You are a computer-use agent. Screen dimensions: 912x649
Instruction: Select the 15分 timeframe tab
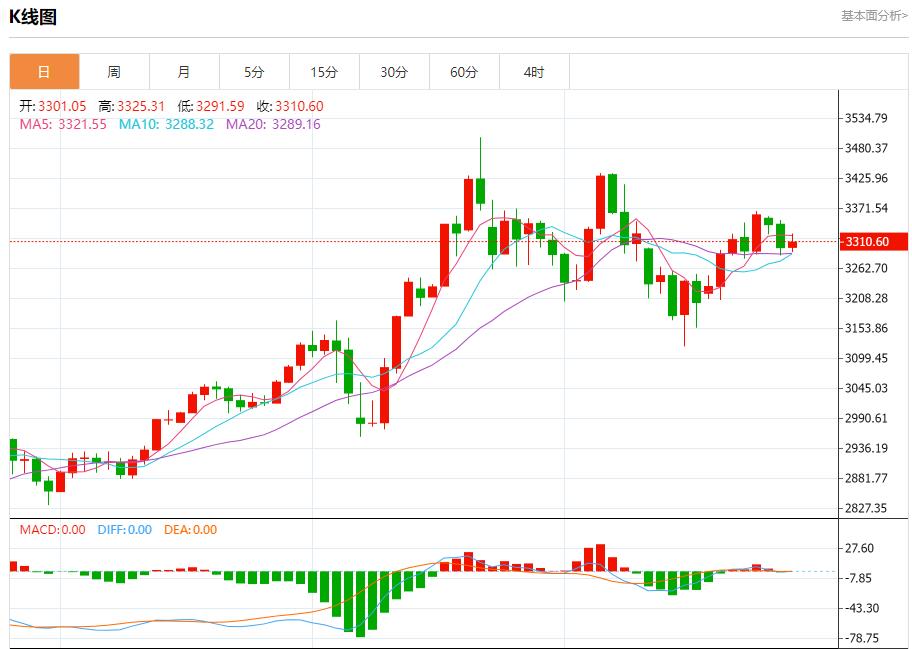(324, 72)
